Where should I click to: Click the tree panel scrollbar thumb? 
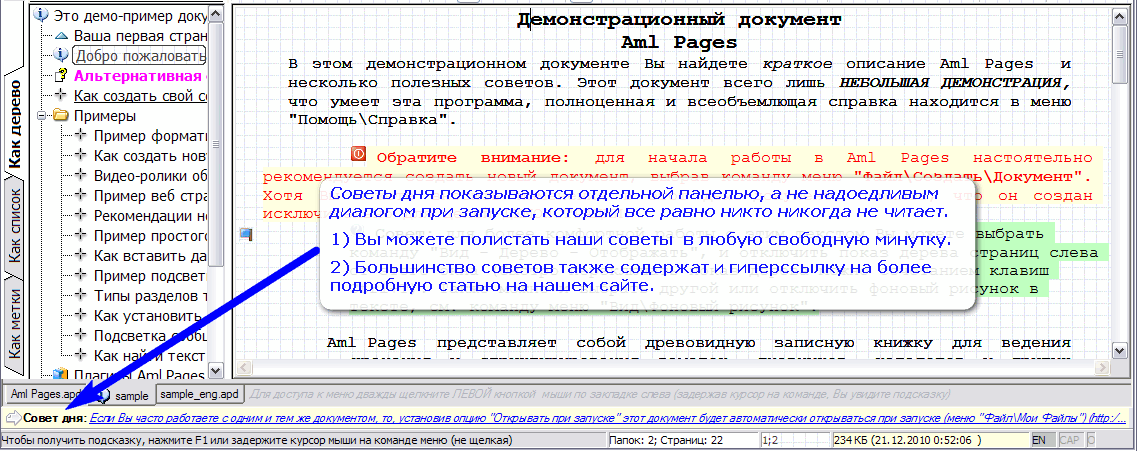(216, 146)
